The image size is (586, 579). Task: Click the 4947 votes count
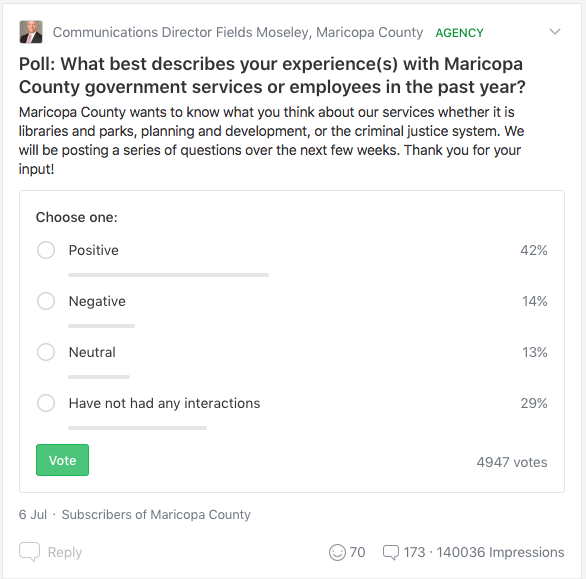(512, 462)
